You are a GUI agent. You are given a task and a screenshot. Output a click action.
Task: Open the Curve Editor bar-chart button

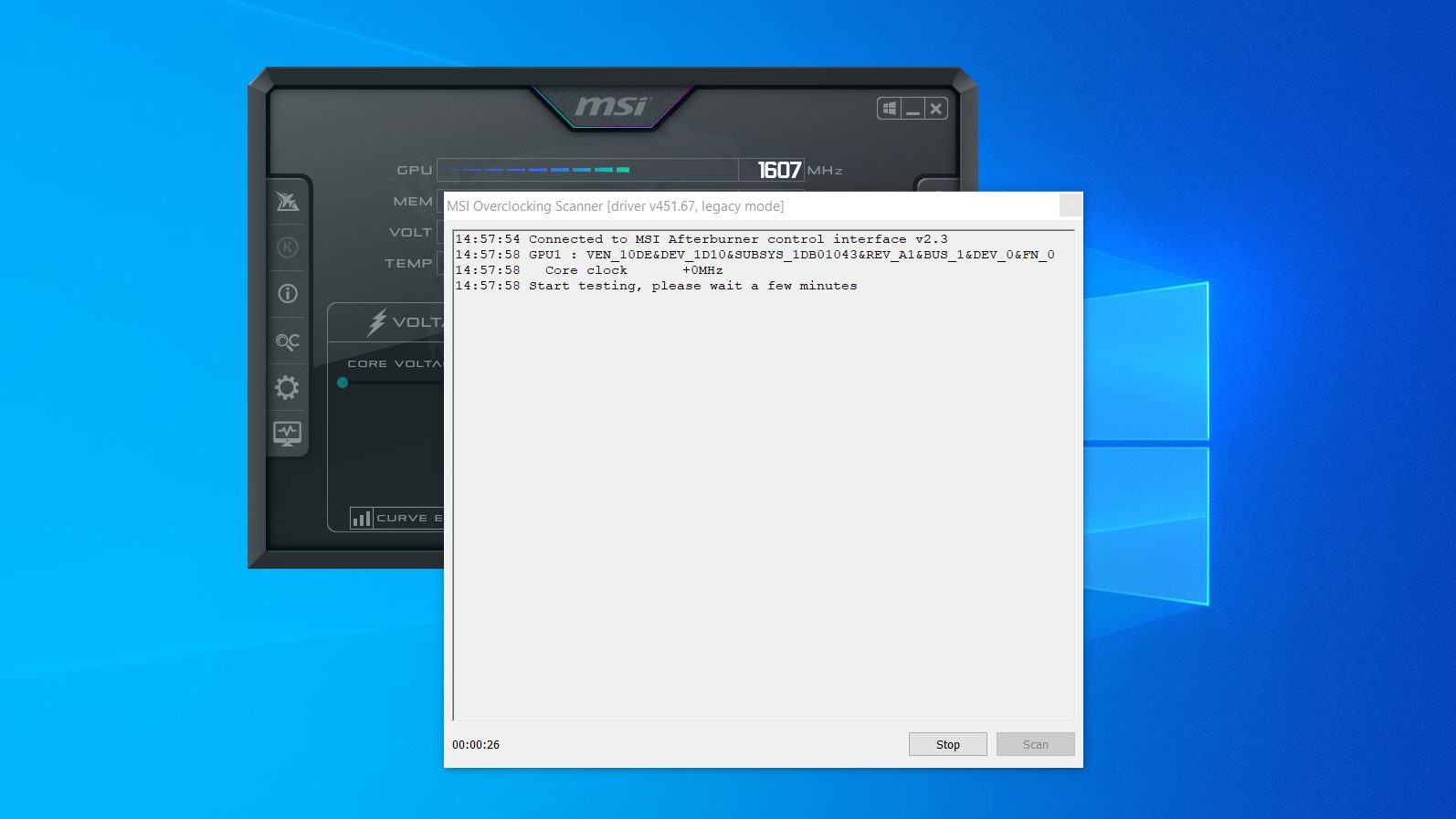click(x=362, y=519)
